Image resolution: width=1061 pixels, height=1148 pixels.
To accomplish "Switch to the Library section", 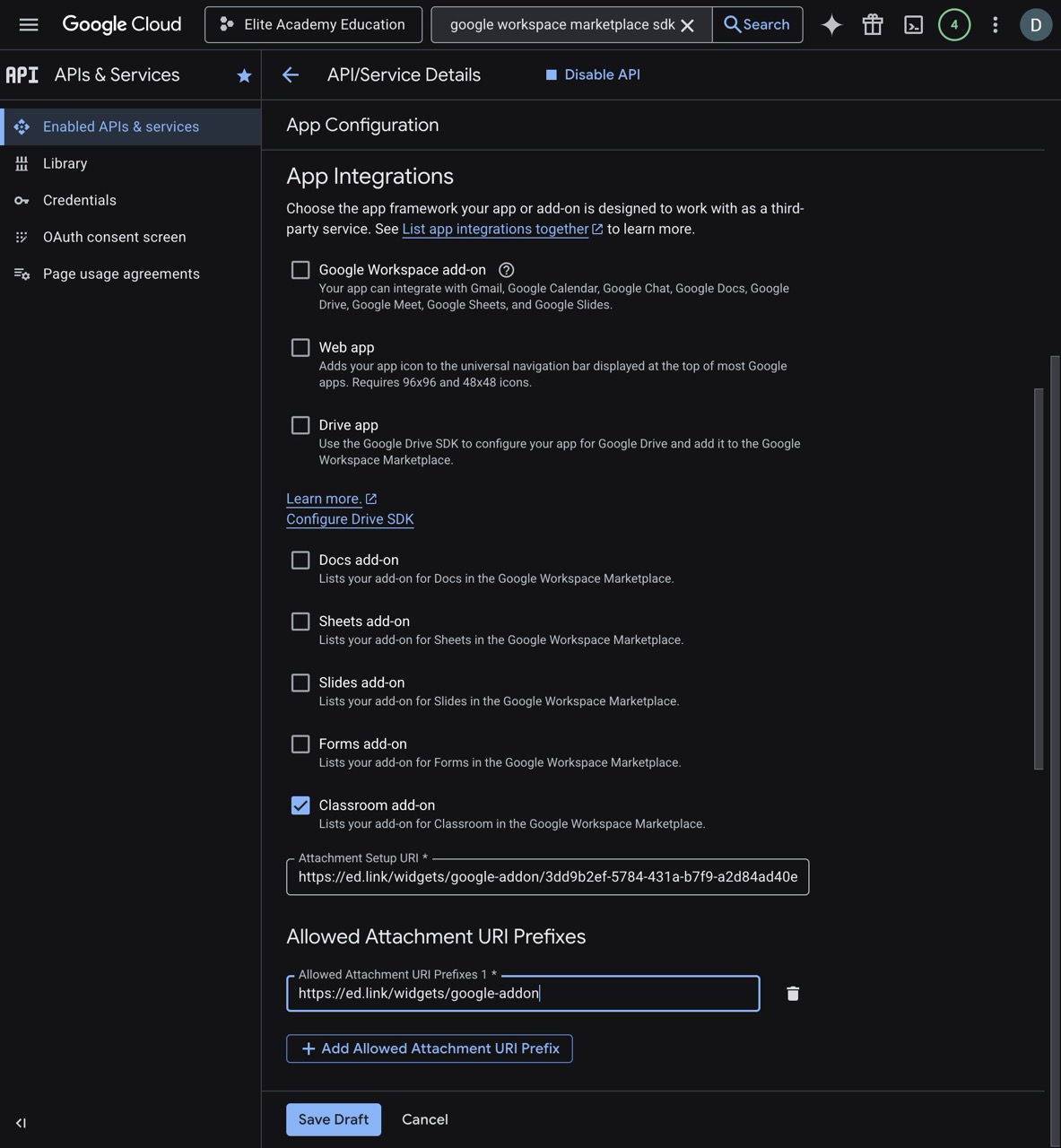I will pos(65,163).
